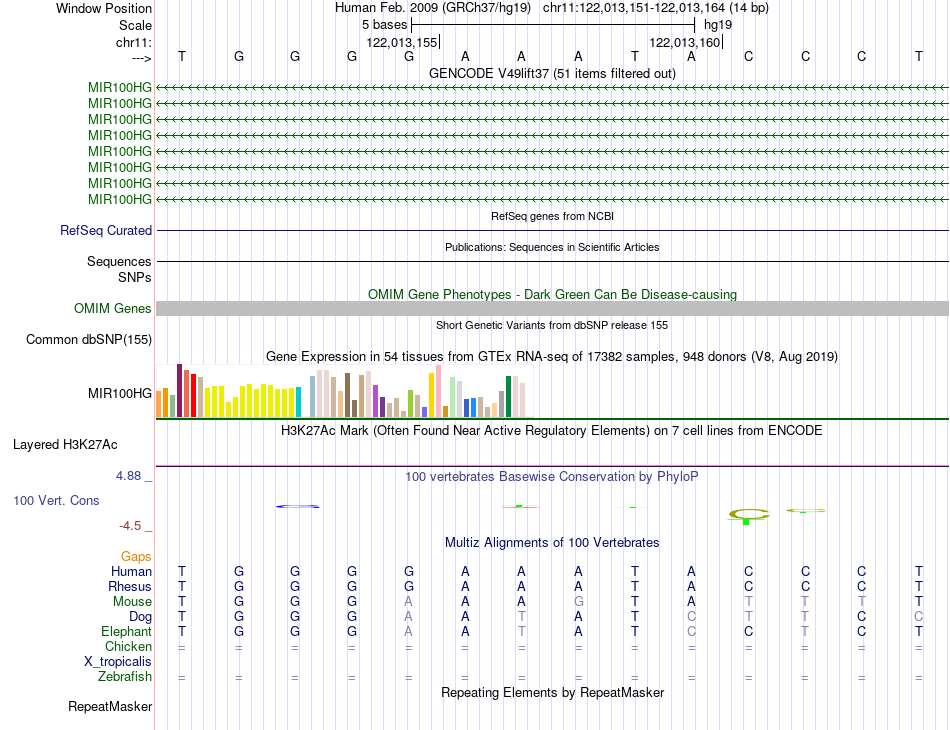
Task: Click the Rhesus species label
Action: (x=130, y=586)
